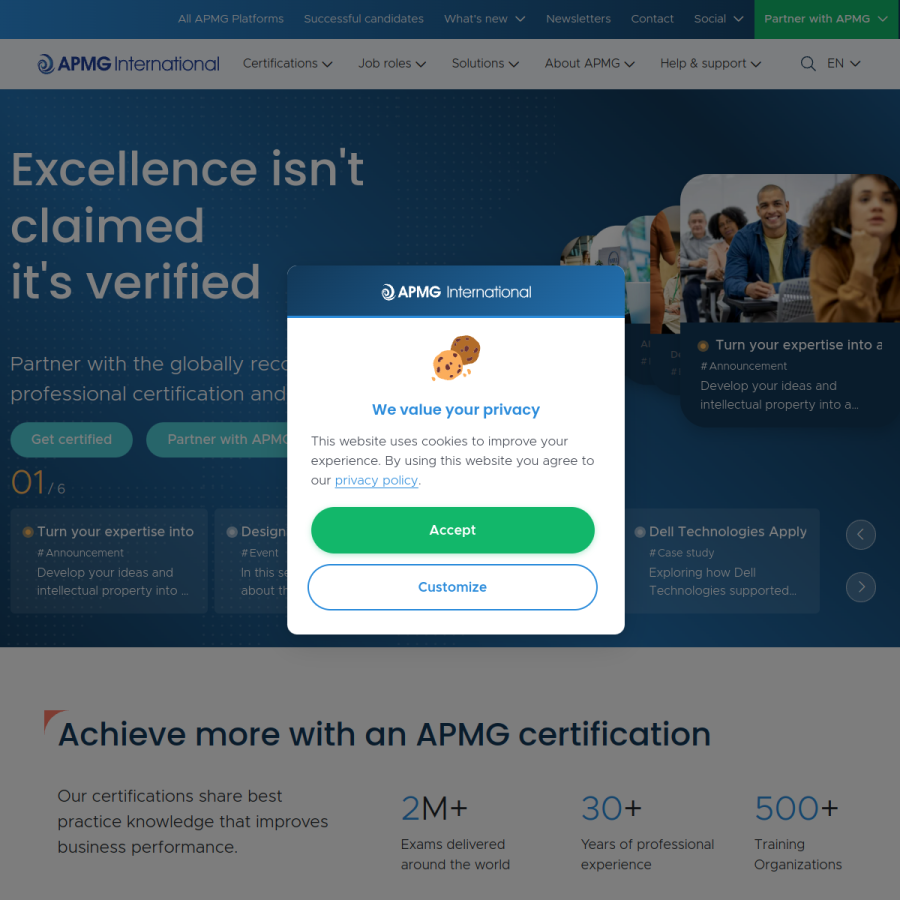The height and width of the screenshot is (900, 900).
Task: Open Successful candidates page
Action: coord(363,19)
